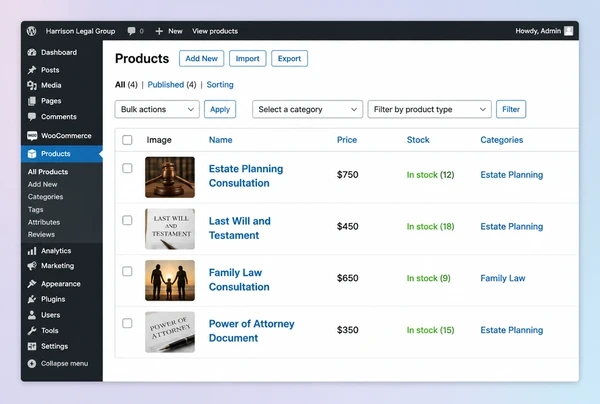The image size is (600, 404).
Task: Click the Sorting link
Action: point(220,85)
